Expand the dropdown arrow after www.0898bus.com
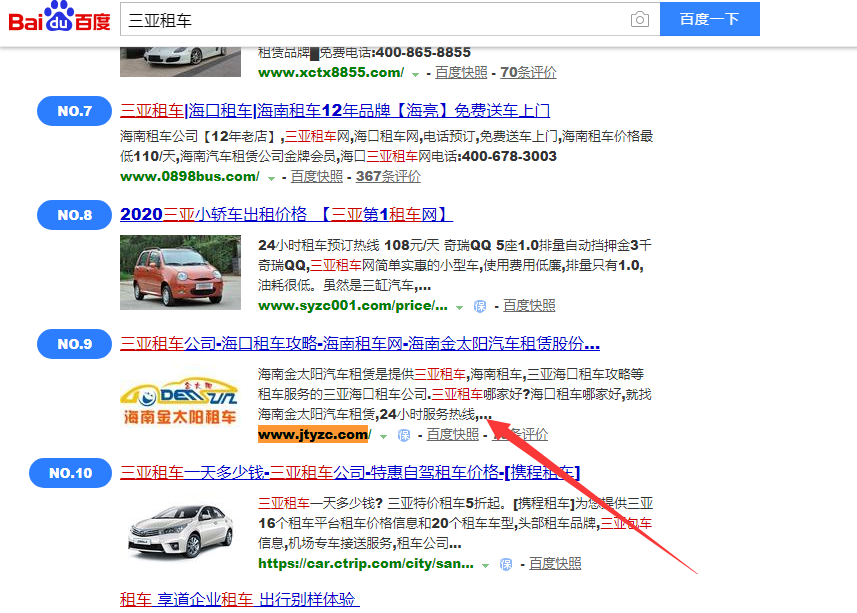The height and width of the screenshot is (613, 857). click(271, 178)
